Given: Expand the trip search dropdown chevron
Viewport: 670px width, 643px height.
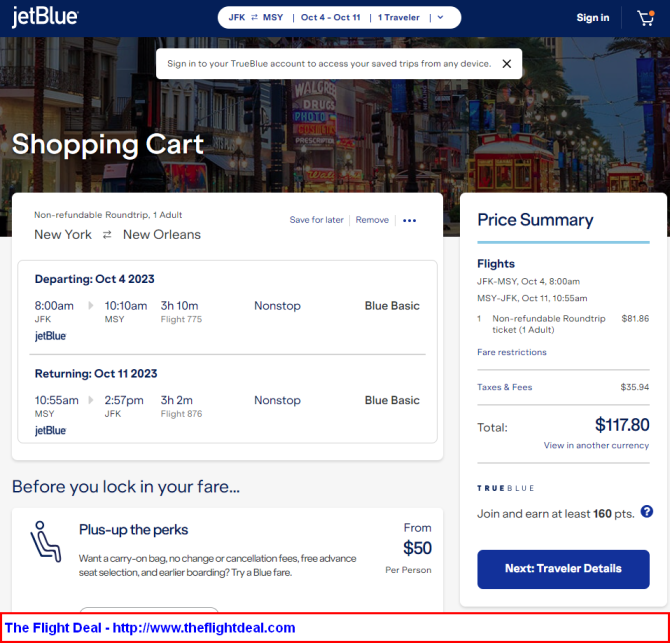Looking at the screenshot, I should click(x=441, y=18).
